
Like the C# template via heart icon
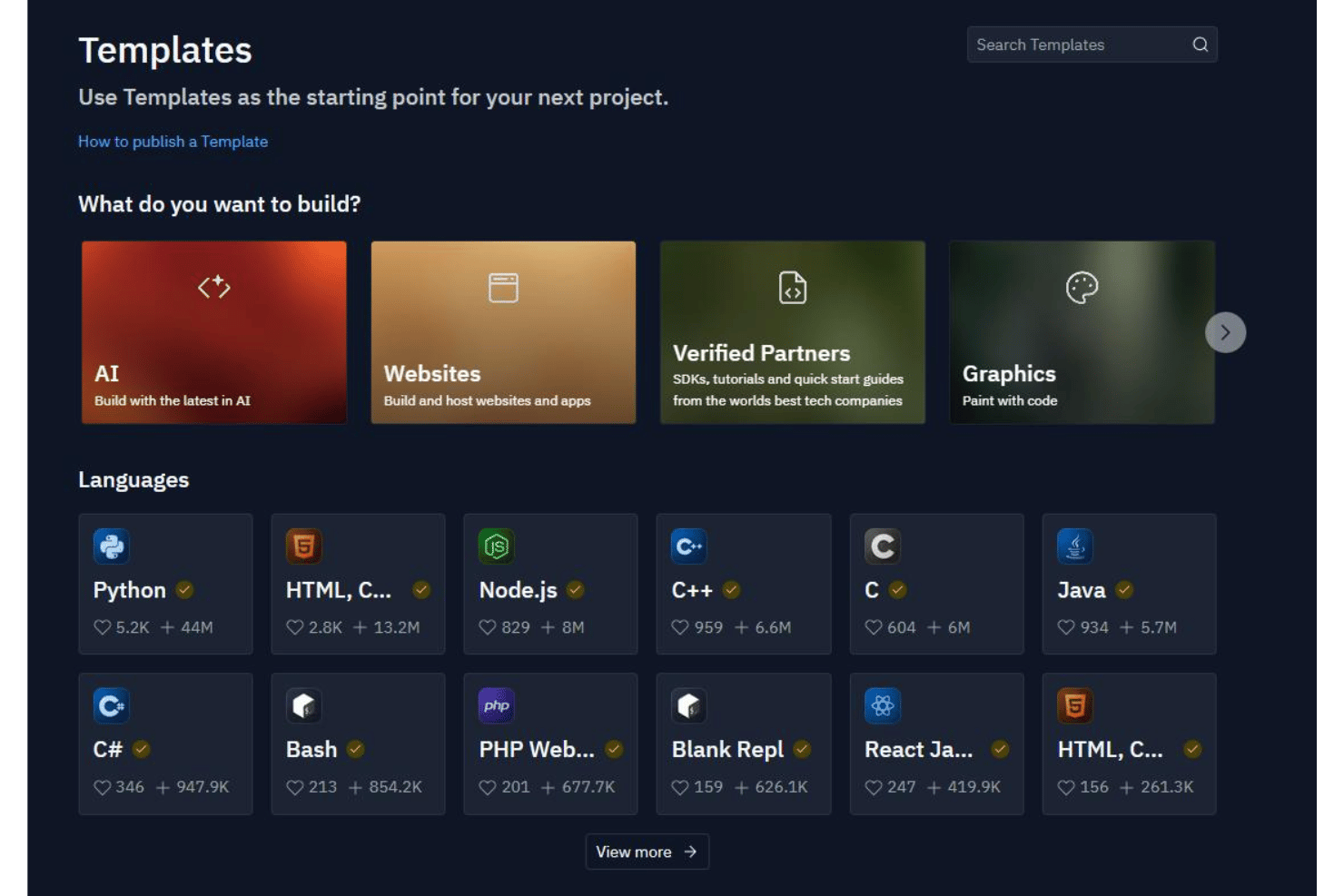pos(103,787)
